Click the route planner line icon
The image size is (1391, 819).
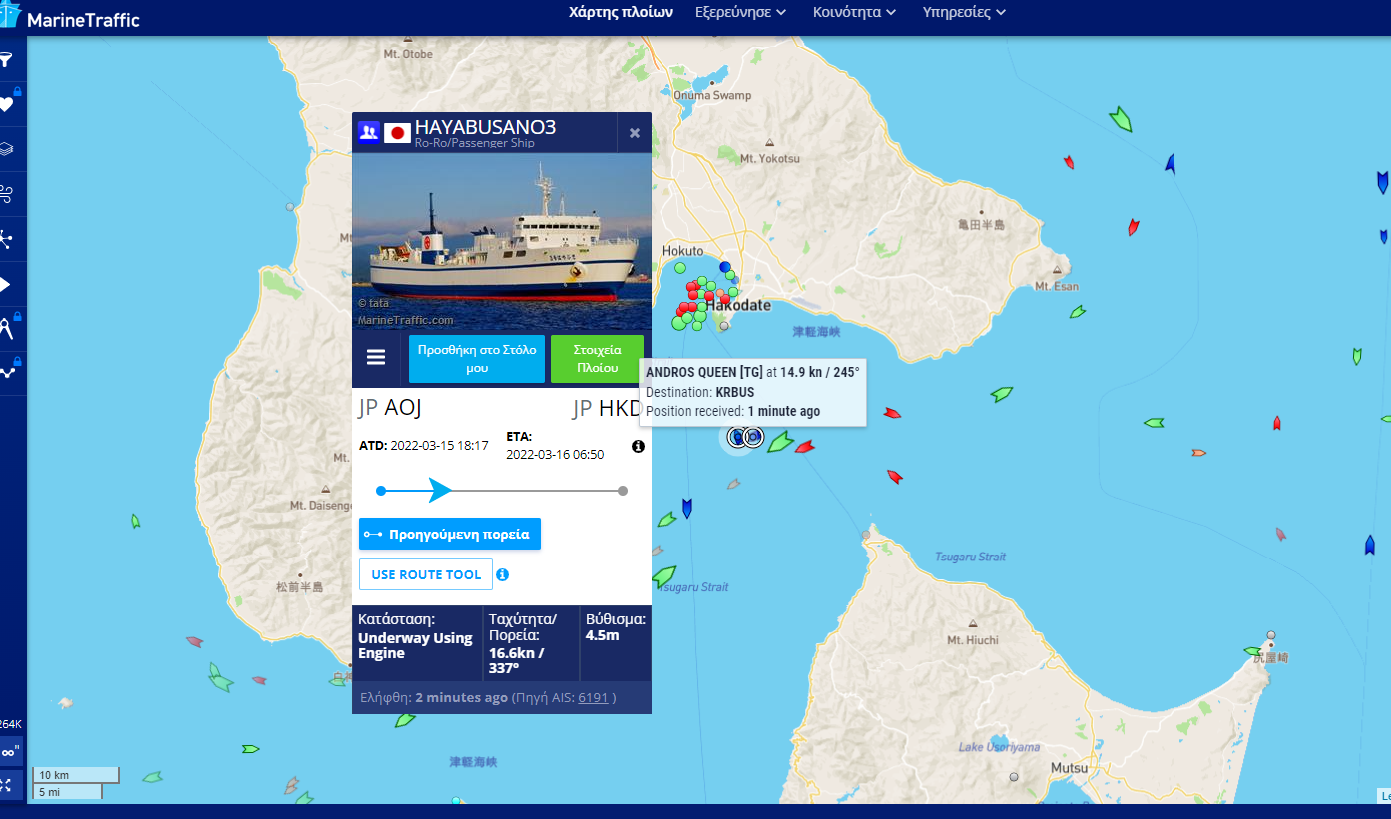coord(6,372)
